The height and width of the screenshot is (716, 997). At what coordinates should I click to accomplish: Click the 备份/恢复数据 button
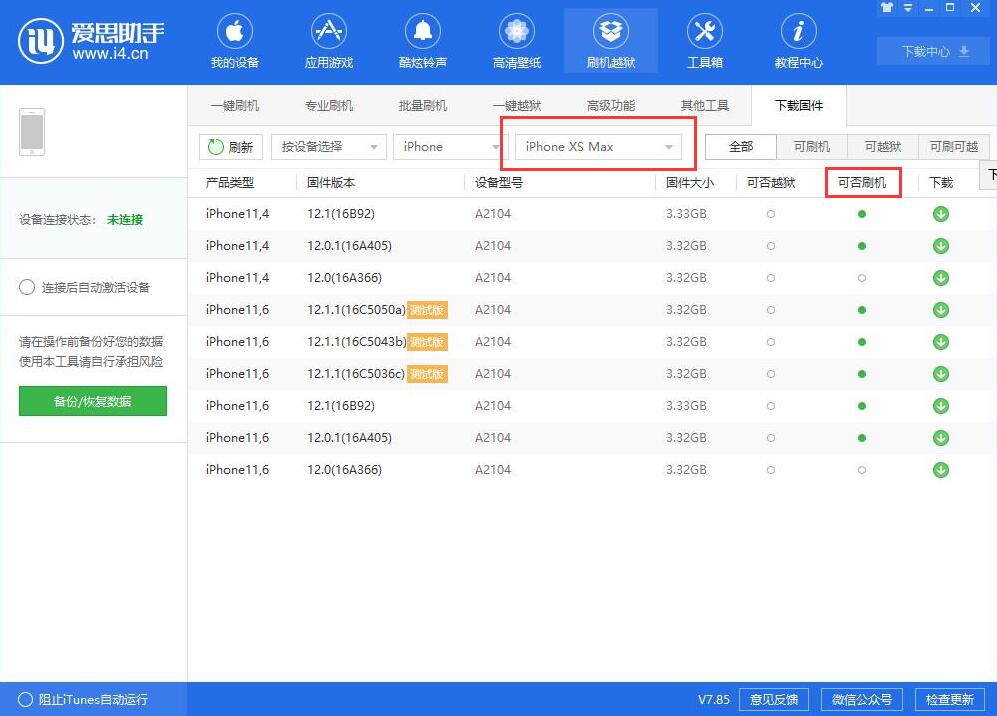click(x=92, y=401)
